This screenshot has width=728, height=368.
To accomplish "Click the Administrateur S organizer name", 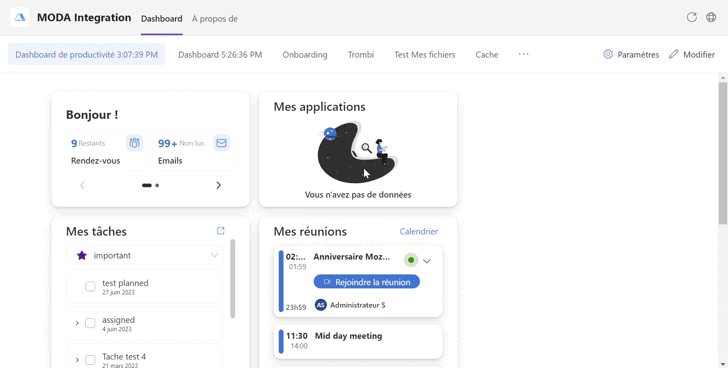I will point(358,305).
